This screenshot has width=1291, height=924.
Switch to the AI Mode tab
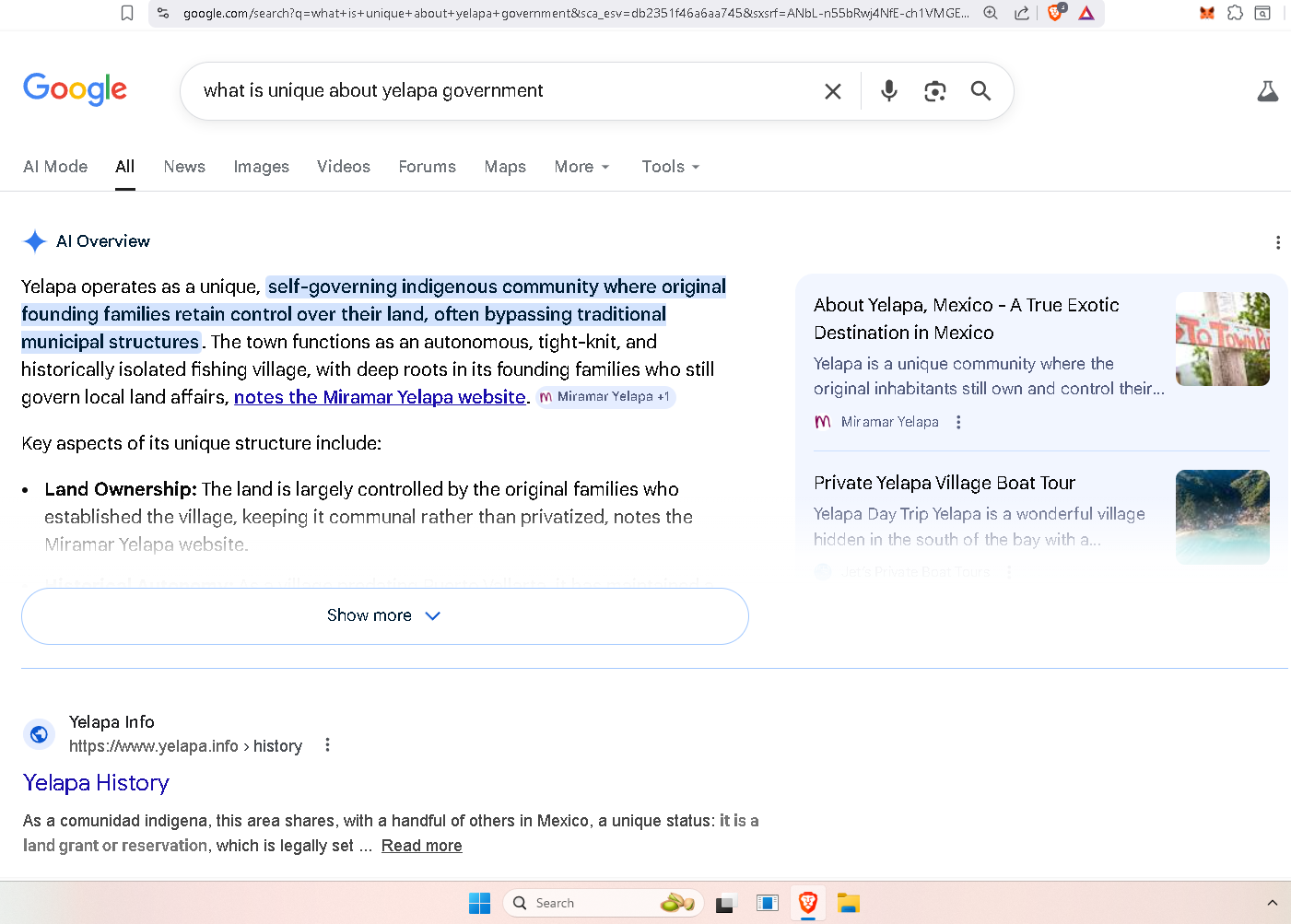[55, 167]
